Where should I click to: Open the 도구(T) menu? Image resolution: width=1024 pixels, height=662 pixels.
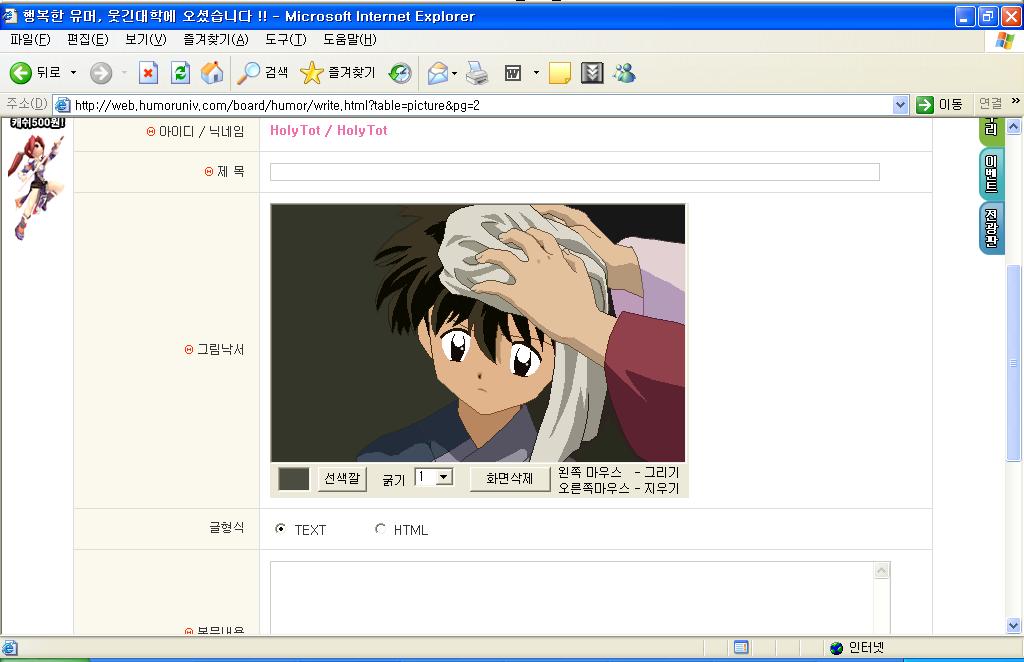285,40
